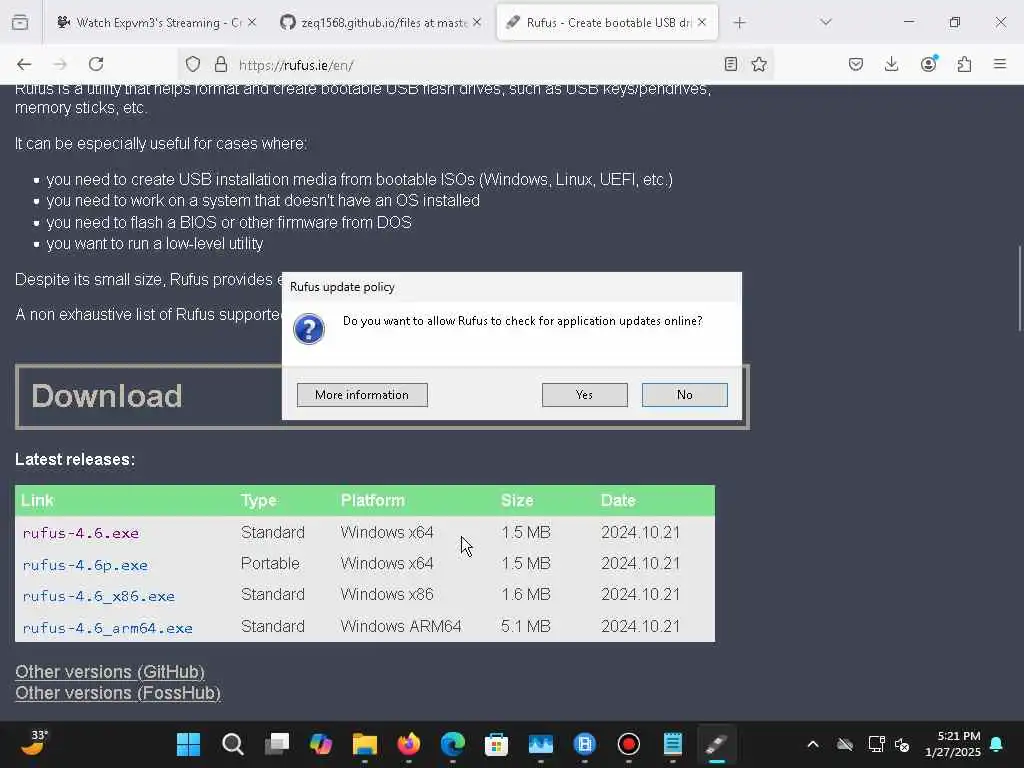The height and width of the screenshot is (768, 1024).
Task: Click the Date column header
Action: 618,500
